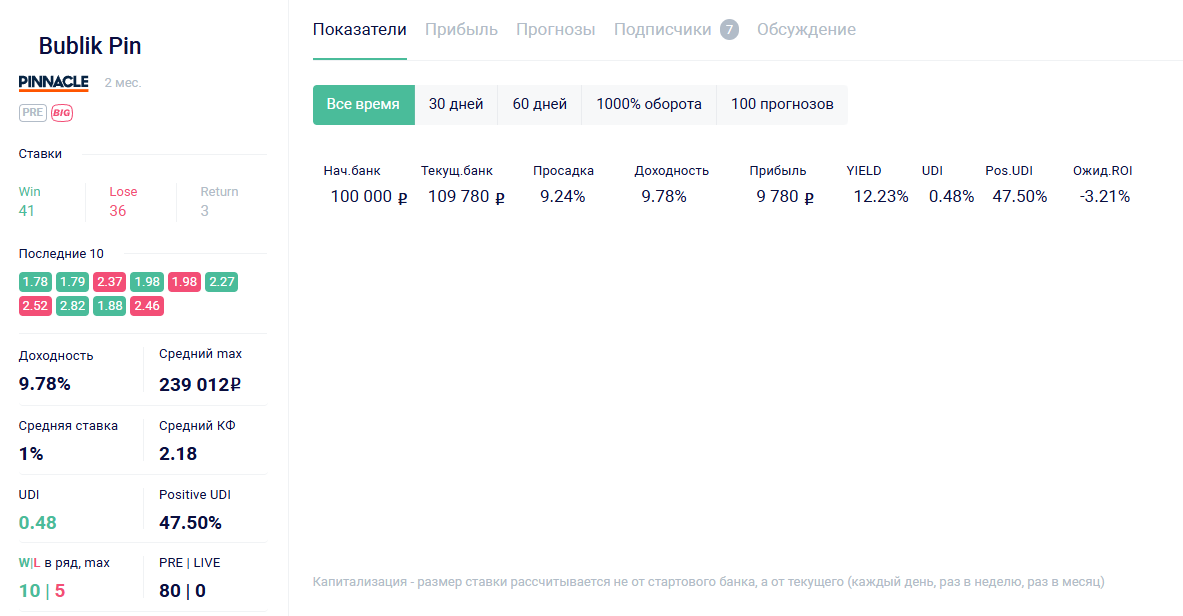Select the 60 дней period filter
This screenshot has height=616, width=1183.
point(540,104)
